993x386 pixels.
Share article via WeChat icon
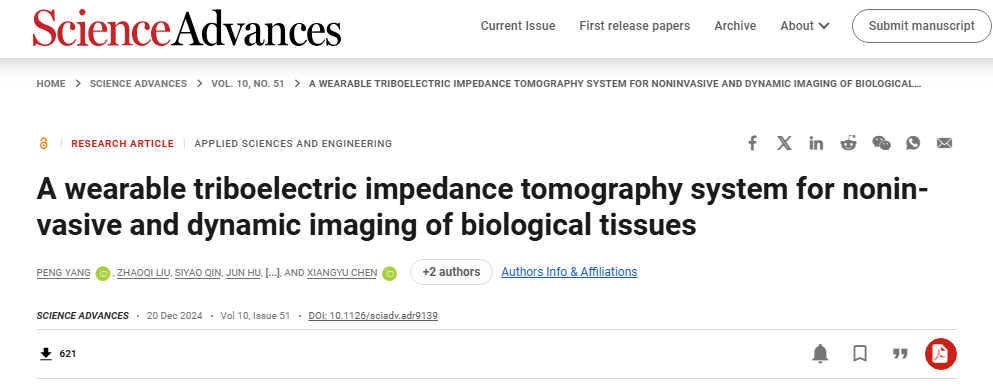[x=881, y=143]
